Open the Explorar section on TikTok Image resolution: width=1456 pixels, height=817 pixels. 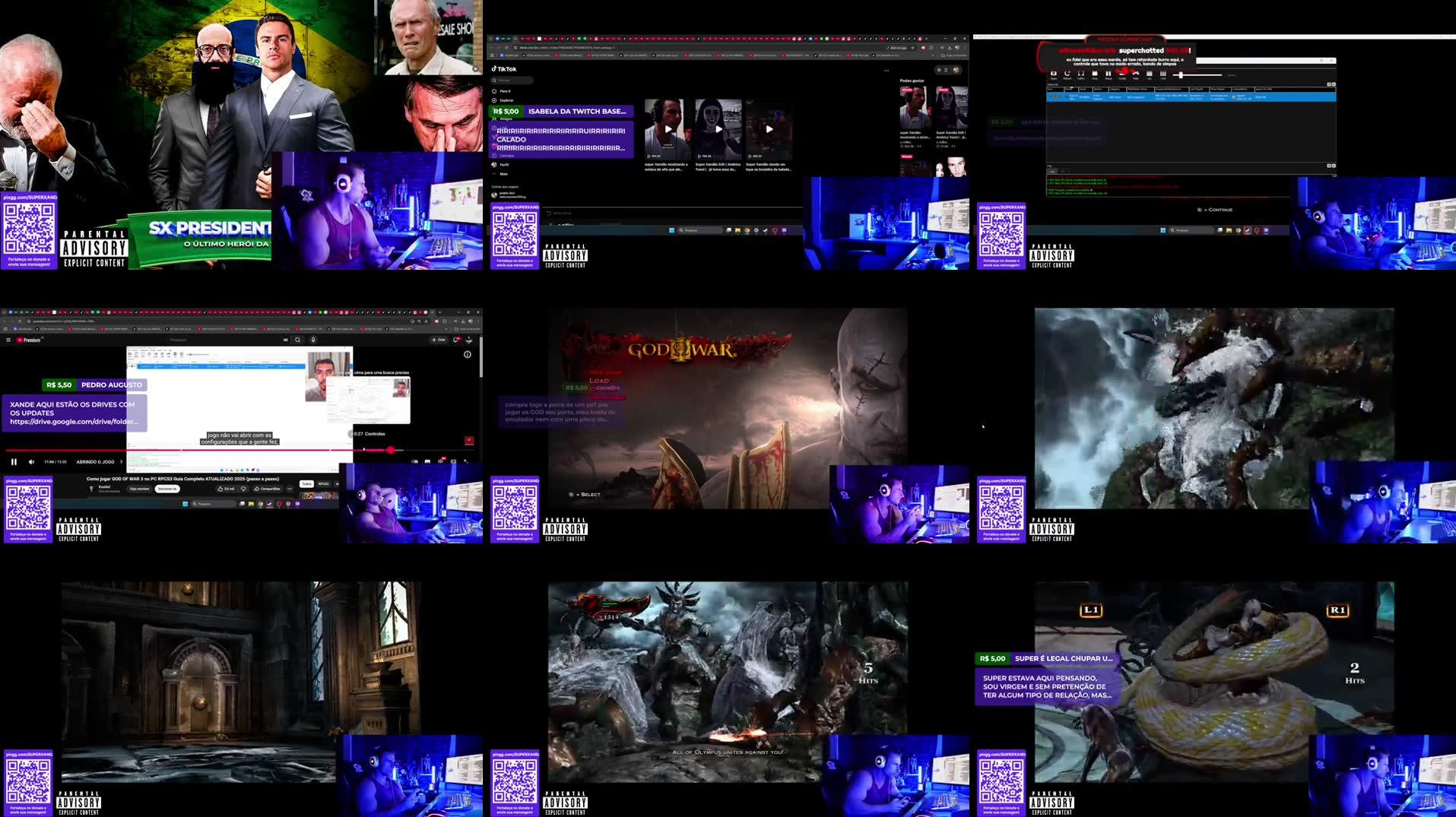click(x=506, y=100)
